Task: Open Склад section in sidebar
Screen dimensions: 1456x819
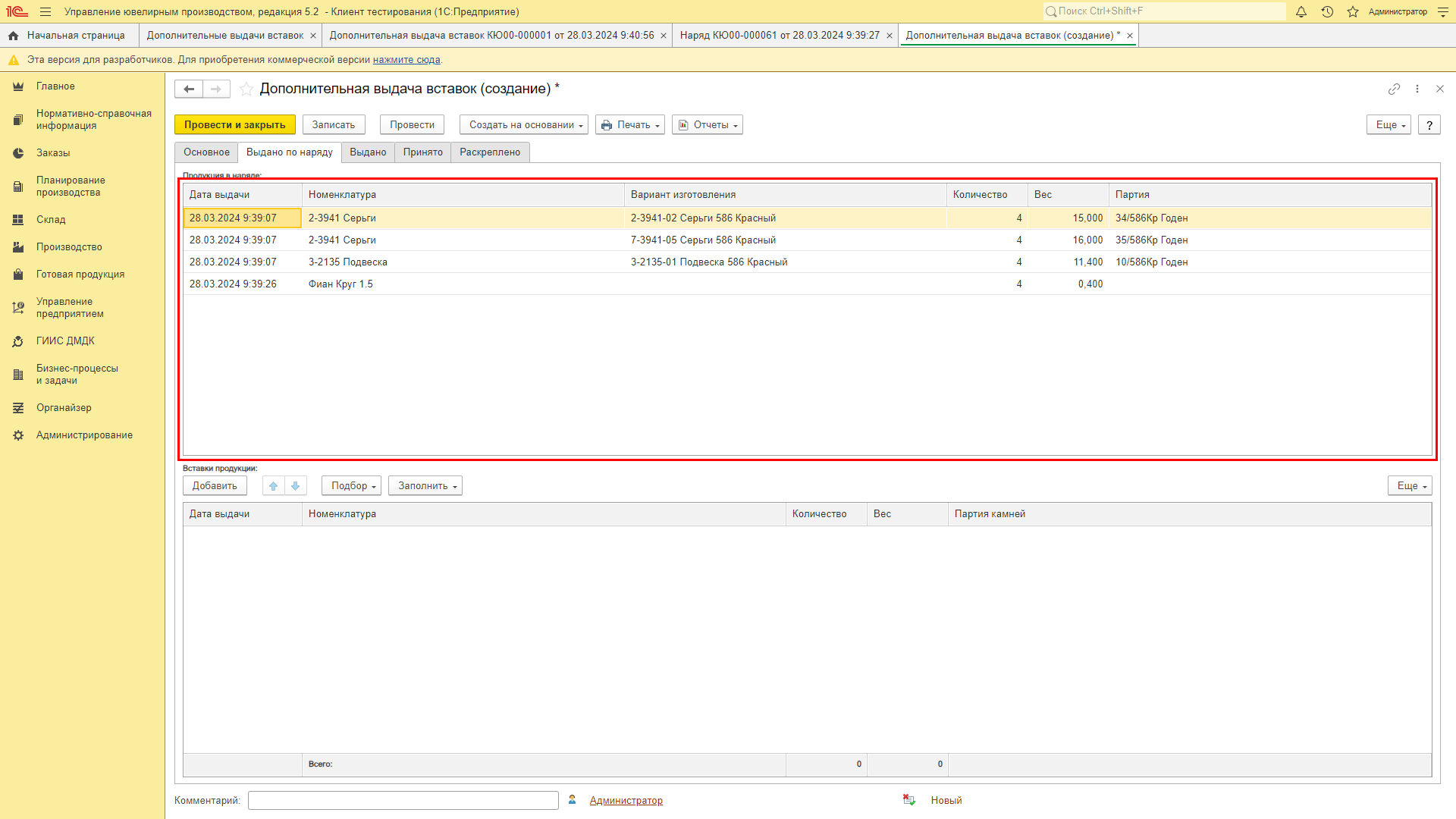Action: [x=51, y=220]
